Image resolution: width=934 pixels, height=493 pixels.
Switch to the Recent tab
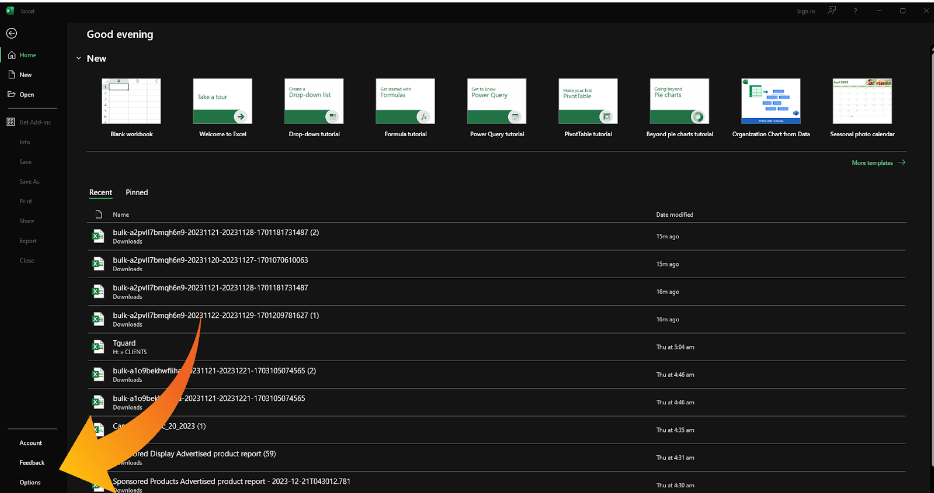click(x=100, y=192)
